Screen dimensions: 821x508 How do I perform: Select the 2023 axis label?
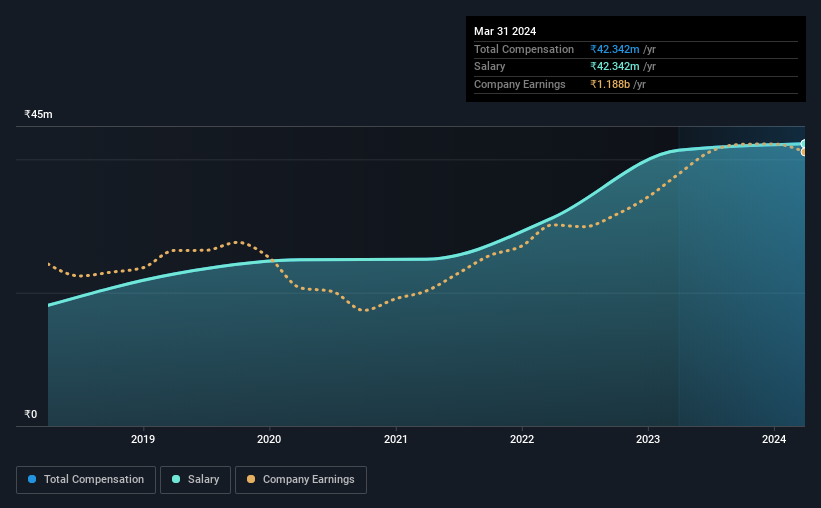(648, 439)
